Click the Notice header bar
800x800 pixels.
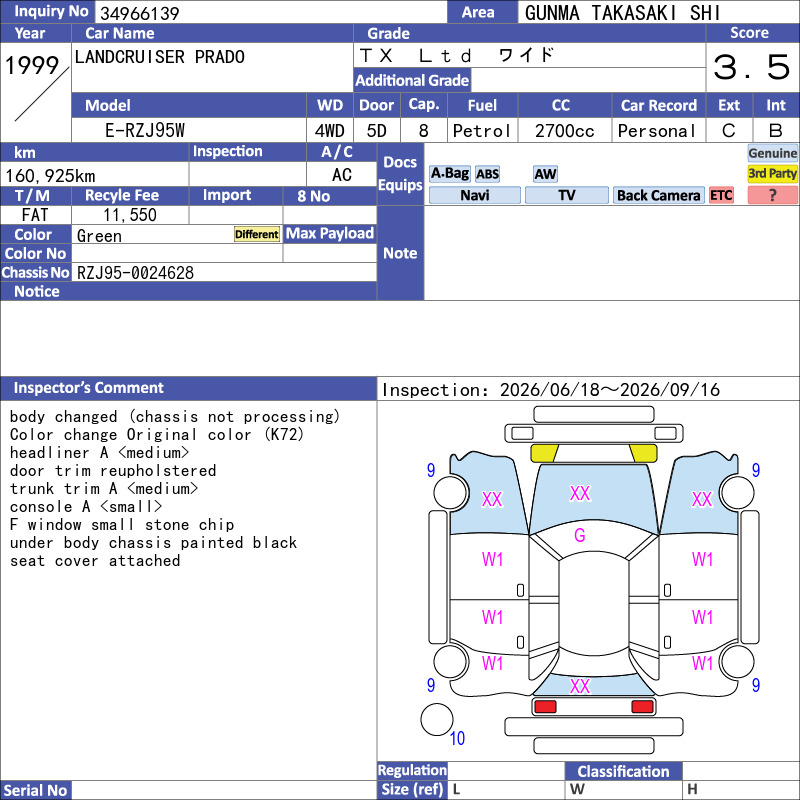pyautogui.click(x=188, y=291)
